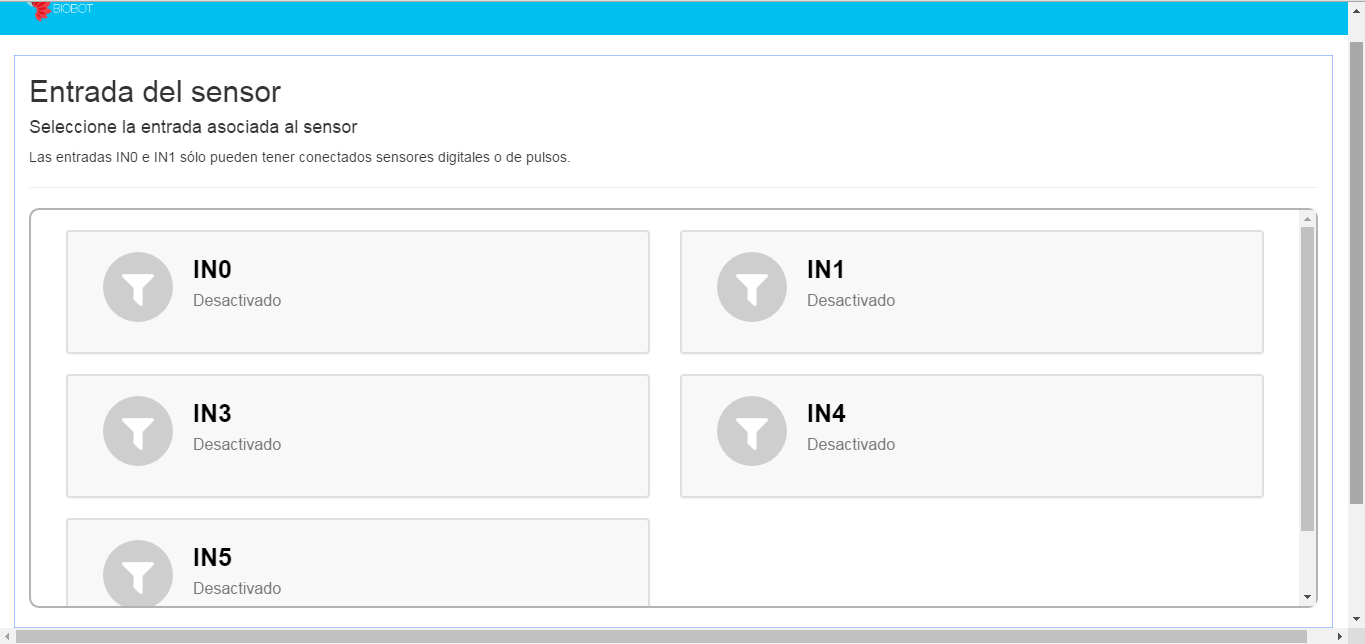Select the IN0 input title
1365x644 pixels.
[x=212, y=270]
